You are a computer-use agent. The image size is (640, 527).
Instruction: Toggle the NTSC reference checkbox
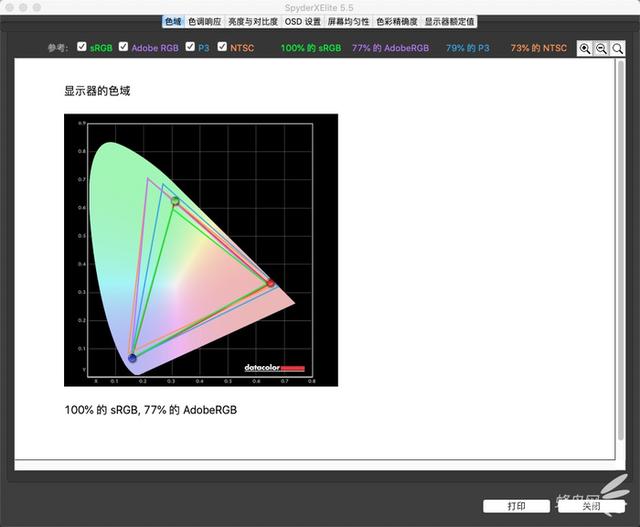click(222, 47)
